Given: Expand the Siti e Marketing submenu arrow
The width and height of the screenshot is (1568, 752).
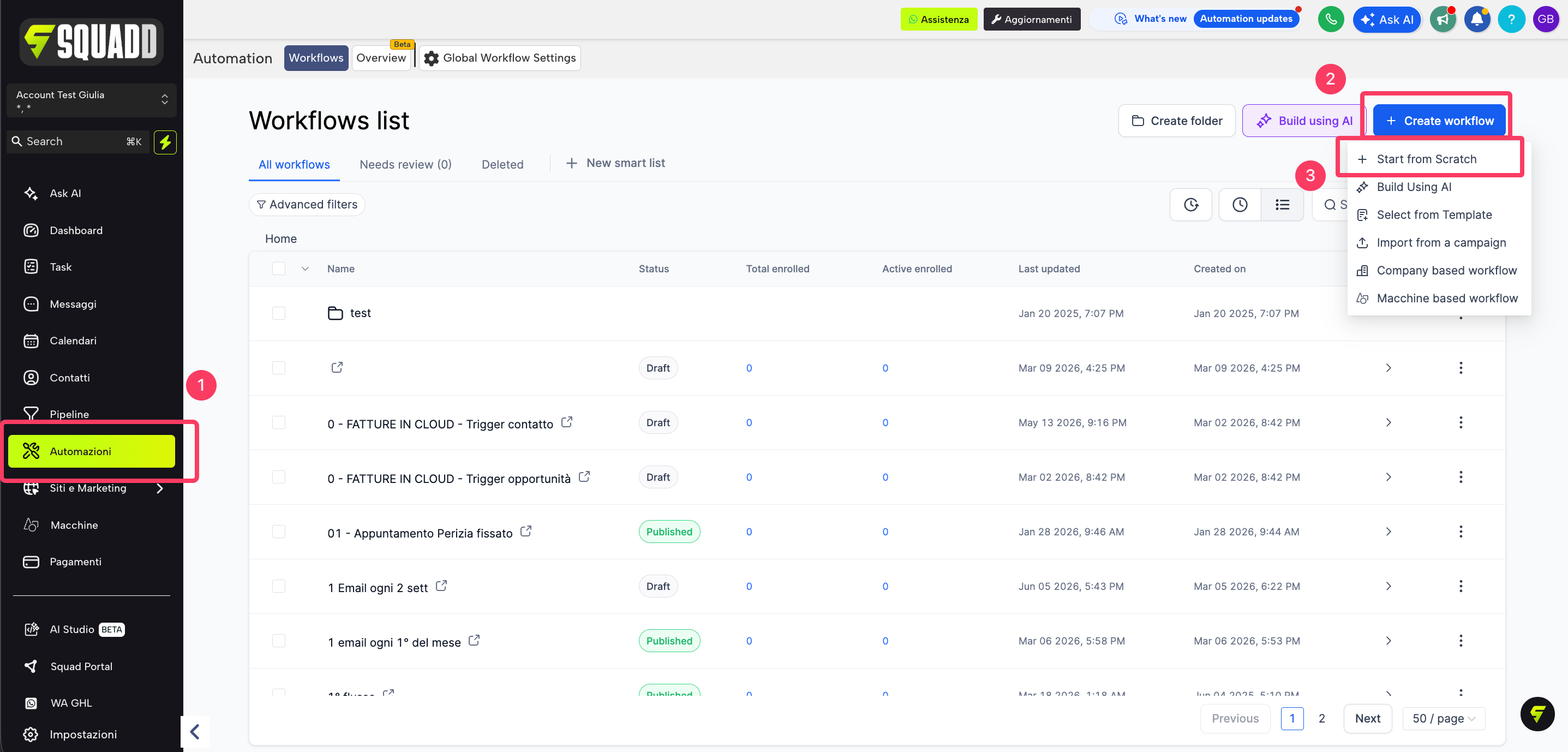Looking at the screenshot, I should coord(159,488).
